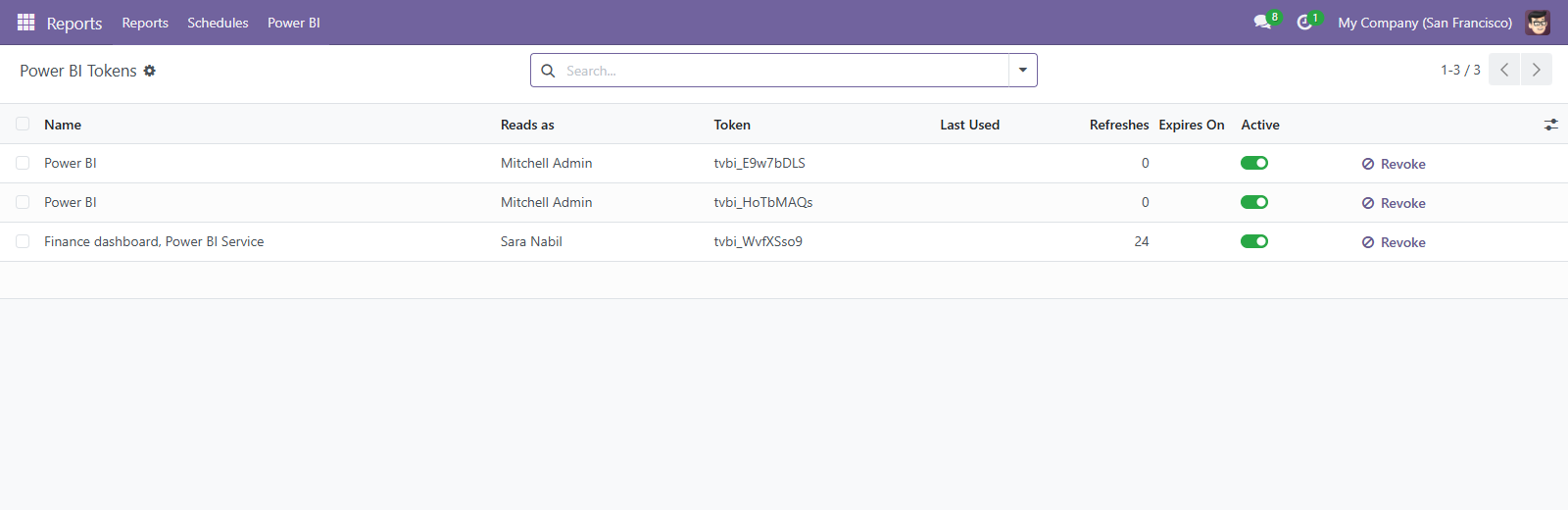Image resolution: width=1568 pixels, height=510 pixels.
Task: Open the Power BI menu
Action: pos(294,23)
